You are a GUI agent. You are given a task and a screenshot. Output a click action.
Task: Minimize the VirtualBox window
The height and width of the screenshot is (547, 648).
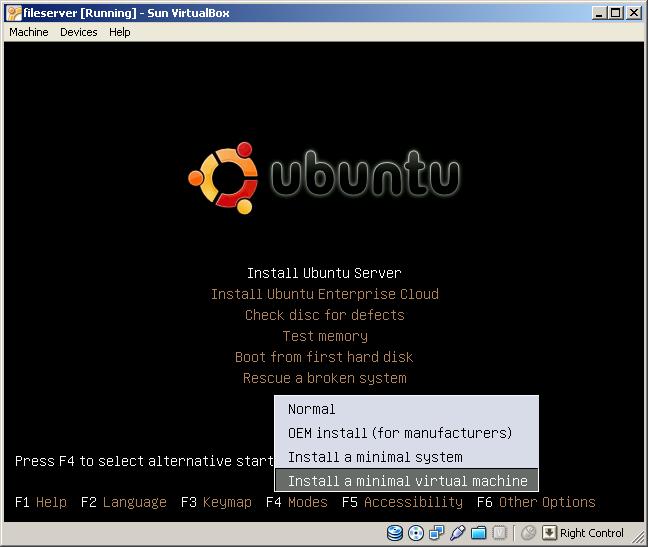pos(599,13)
